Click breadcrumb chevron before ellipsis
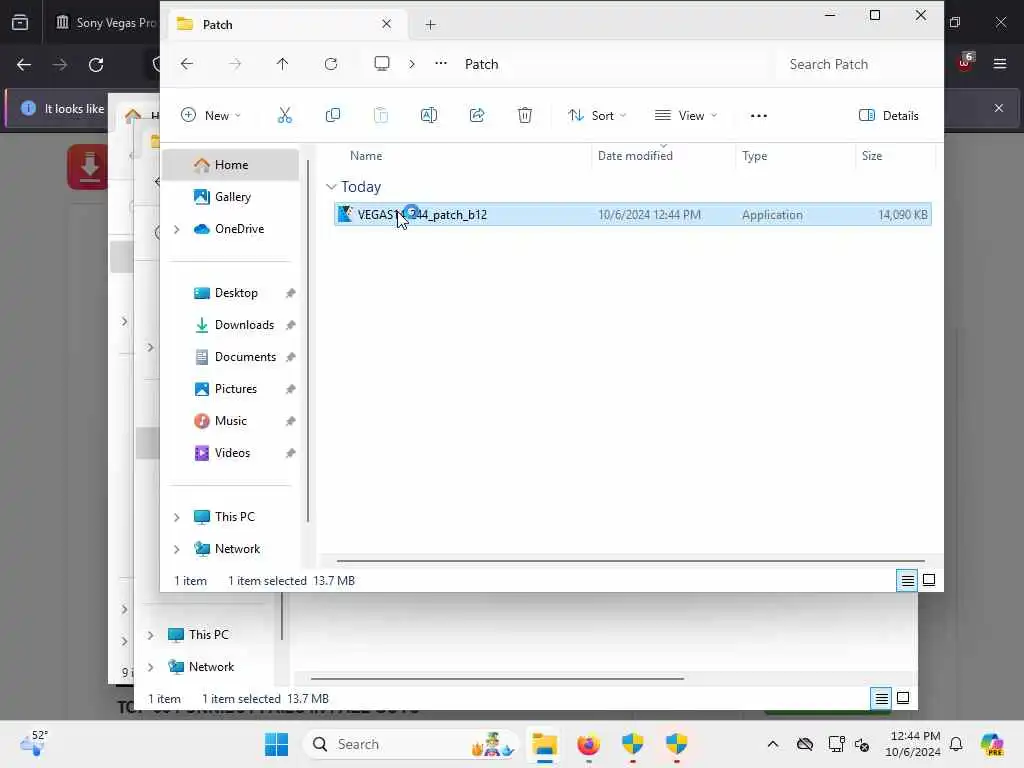The height and width of the screenshot is (768, 1024). (411, 64)
